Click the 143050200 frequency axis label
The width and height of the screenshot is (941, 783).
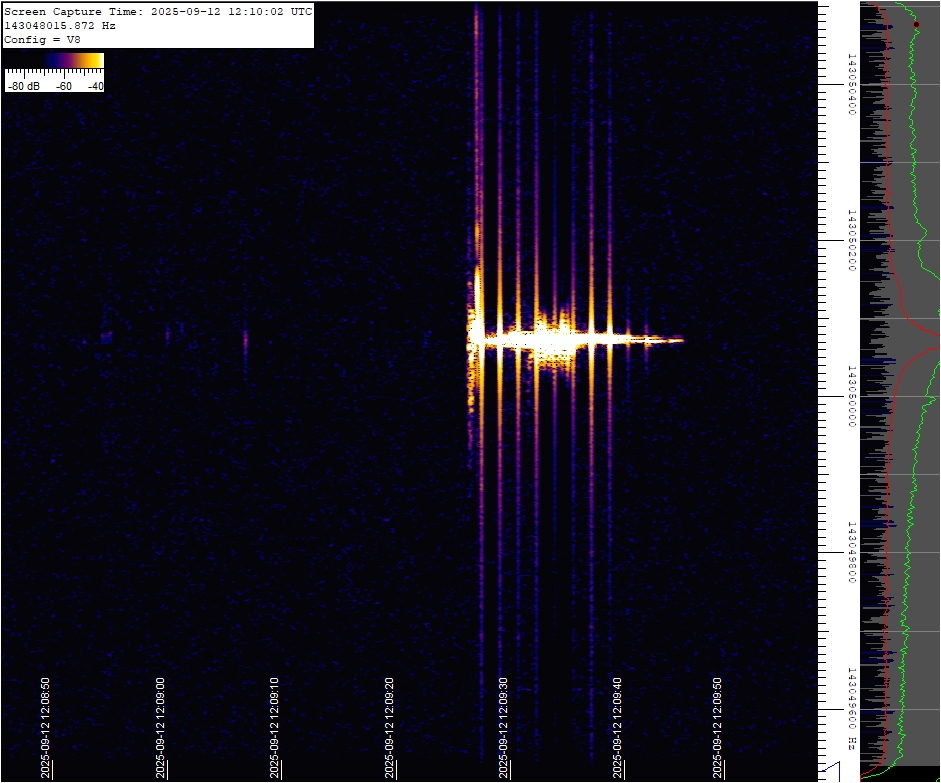click(851, 240)
